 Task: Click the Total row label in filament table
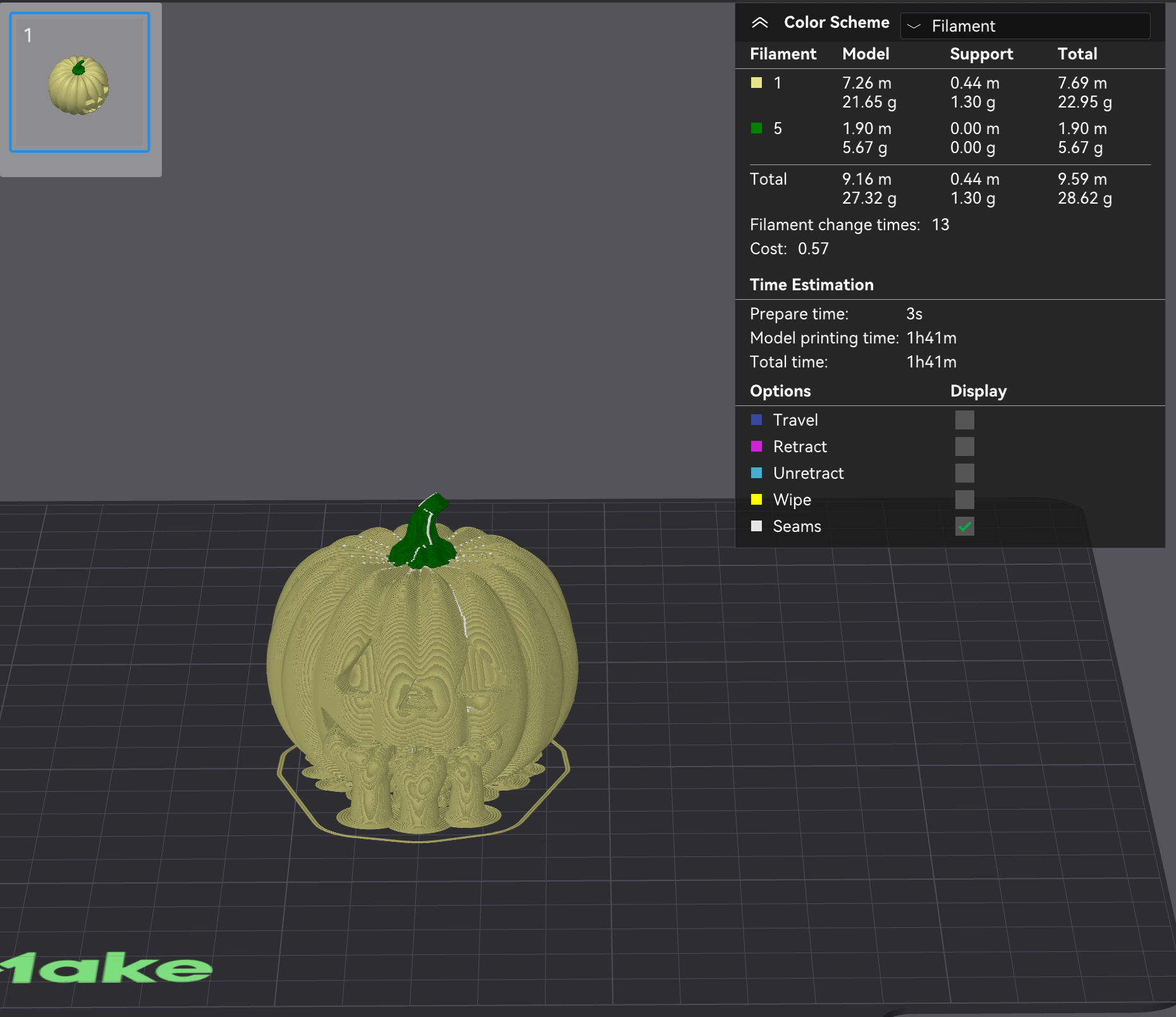[x=768, y=179]
